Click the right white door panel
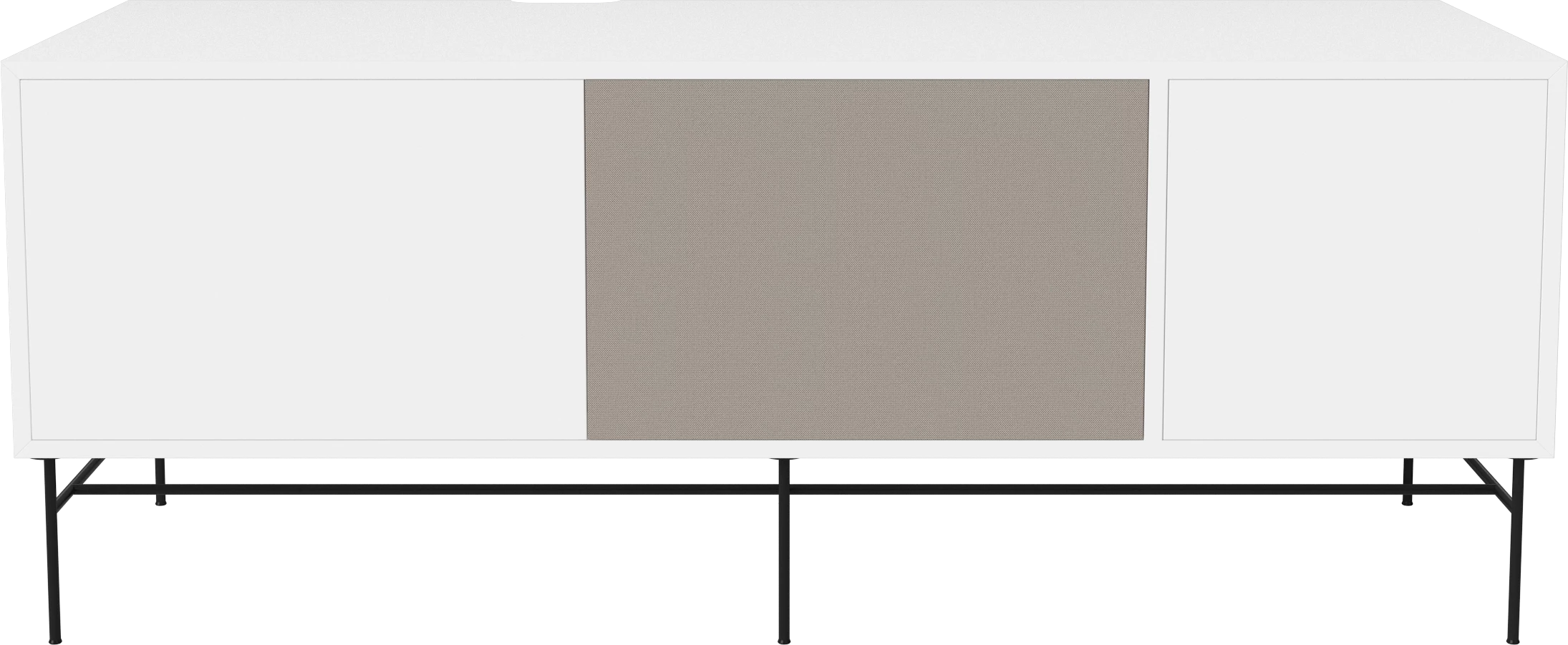This screenshot has height=645, width=1568. [x=1355, y=258]
